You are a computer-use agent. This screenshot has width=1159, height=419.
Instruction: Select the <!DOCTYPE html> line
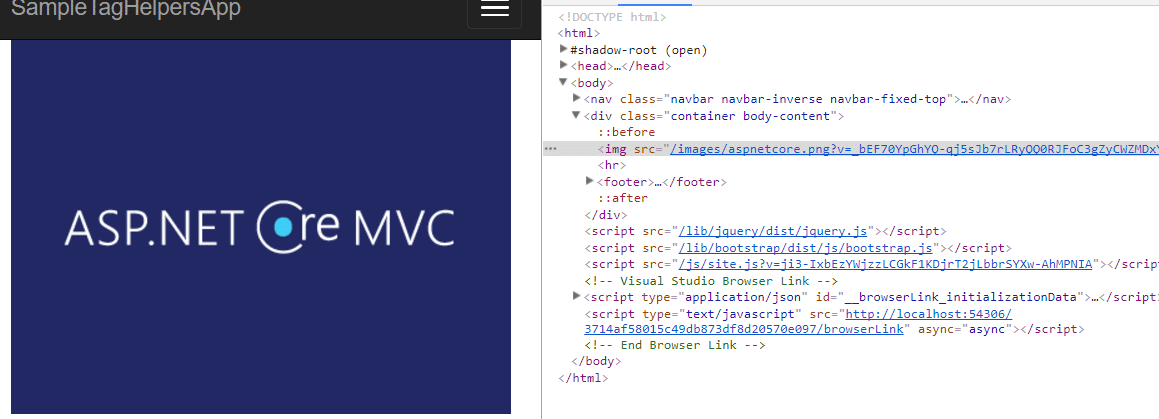(612, 16)
